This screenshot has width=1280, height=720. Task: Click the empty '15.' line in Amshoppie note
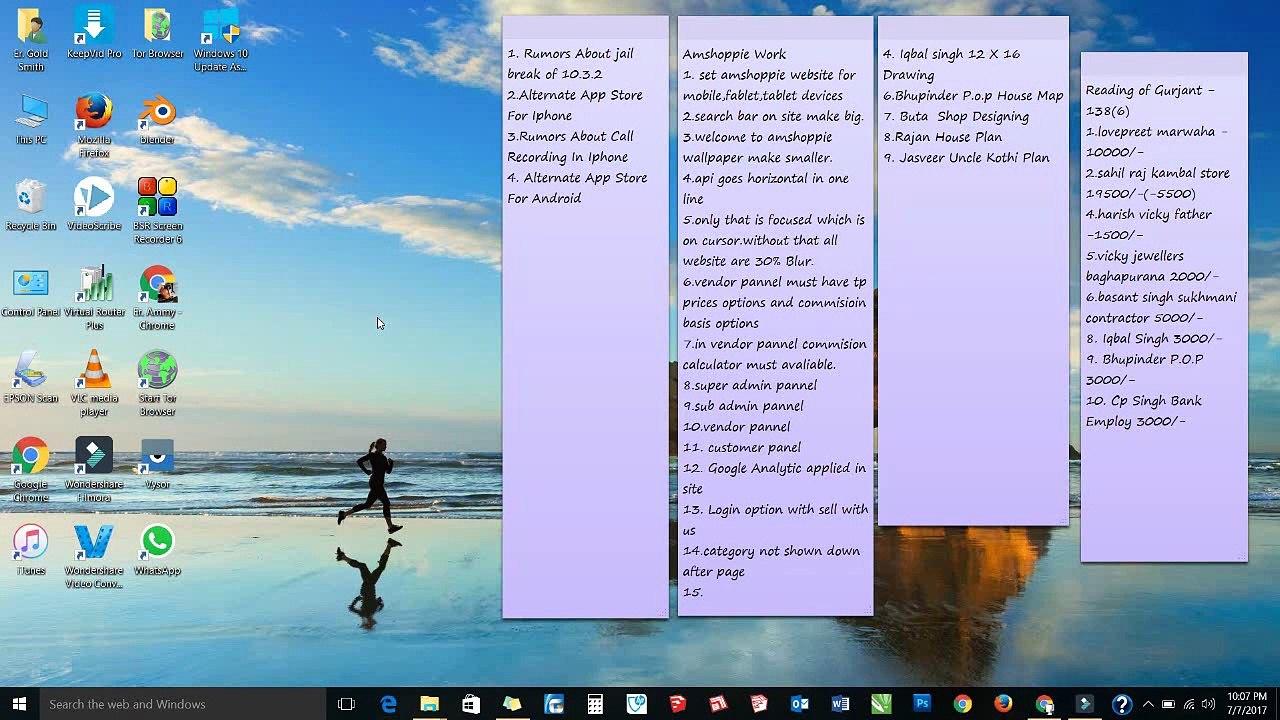(693, 592)
